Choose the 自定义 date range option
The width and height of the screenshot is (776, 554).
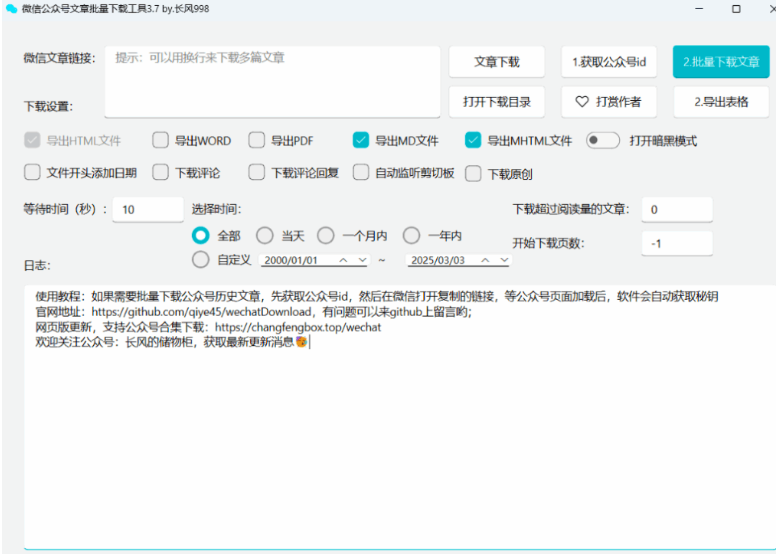point(200,260)
